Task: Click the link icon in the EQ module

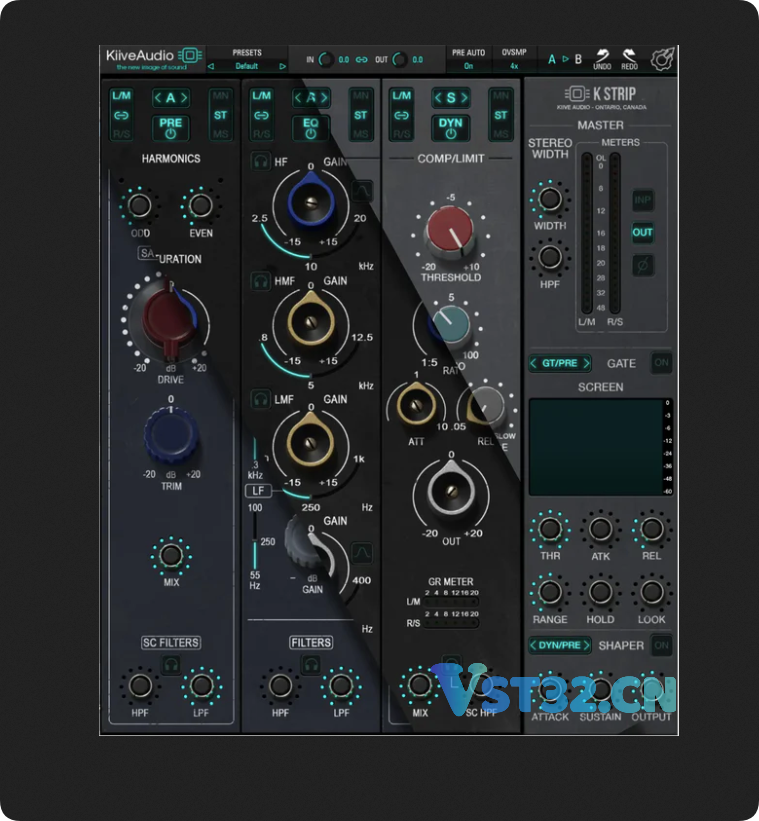Action: (261, 116)
